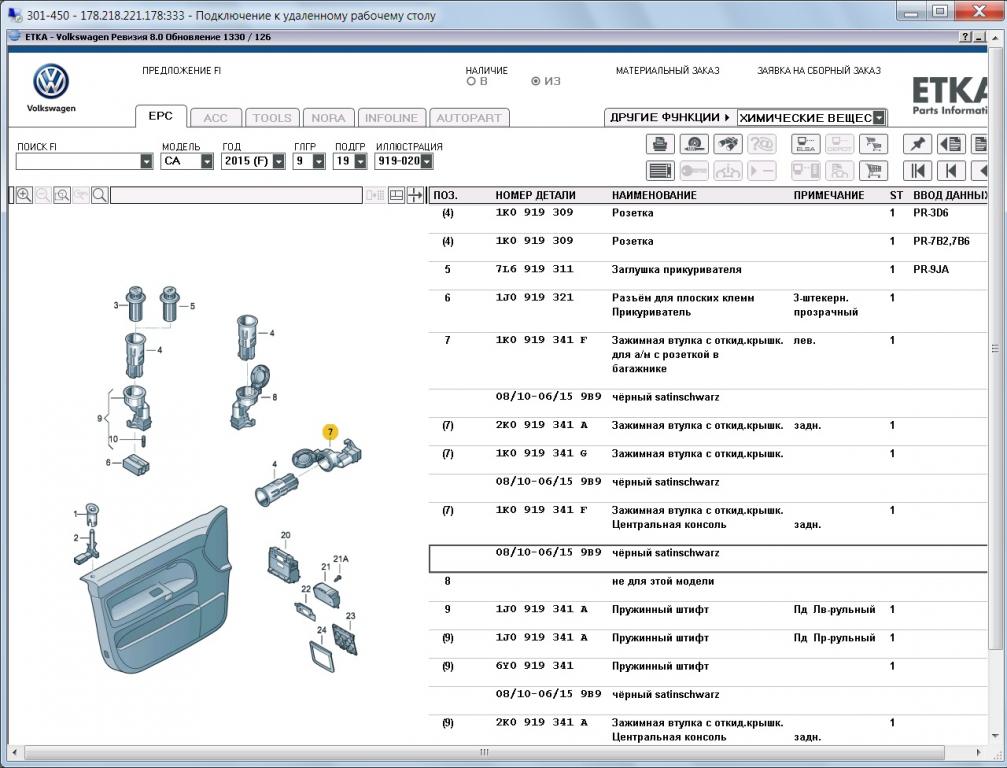
Task: Open the МОДЕЛЬ dropdown showing CA
Action: click(x=207, y=161)
